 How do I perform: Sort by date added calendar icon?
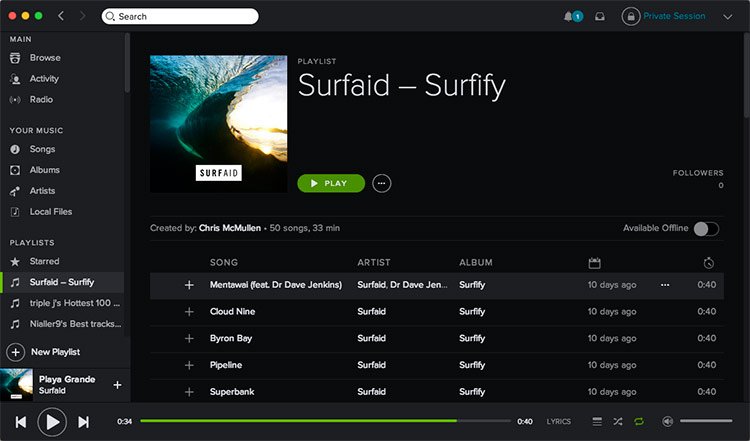(x=594, y=263)
